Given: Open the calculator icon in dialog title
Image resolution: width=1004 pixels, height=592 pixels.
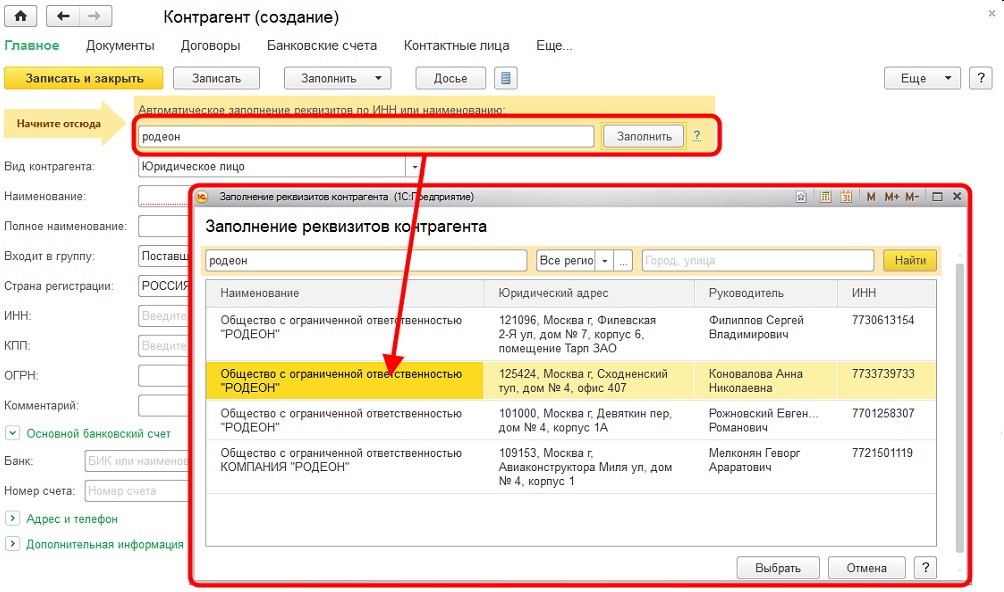Looking at the screenshot, I should pyautogui.click(x=825, y=197).
